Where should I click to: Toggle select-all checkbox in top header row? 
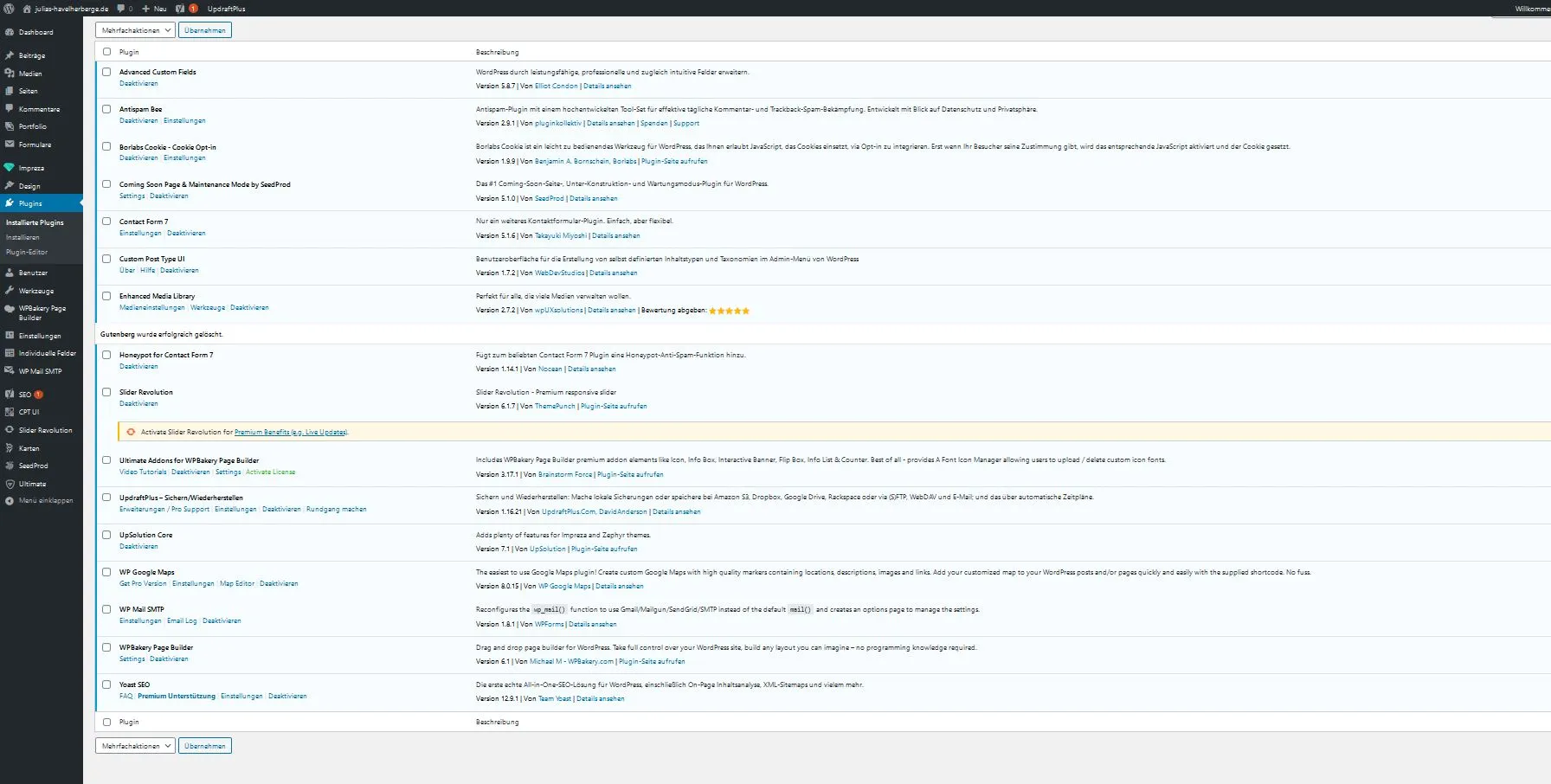tap(106, 52)
